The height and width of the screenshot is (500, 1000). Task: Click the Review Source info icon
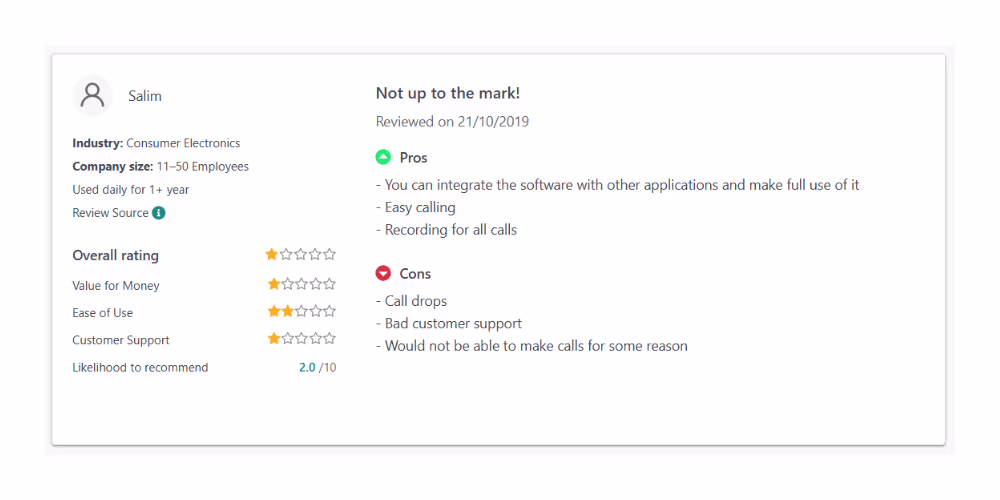coord(159,213)
